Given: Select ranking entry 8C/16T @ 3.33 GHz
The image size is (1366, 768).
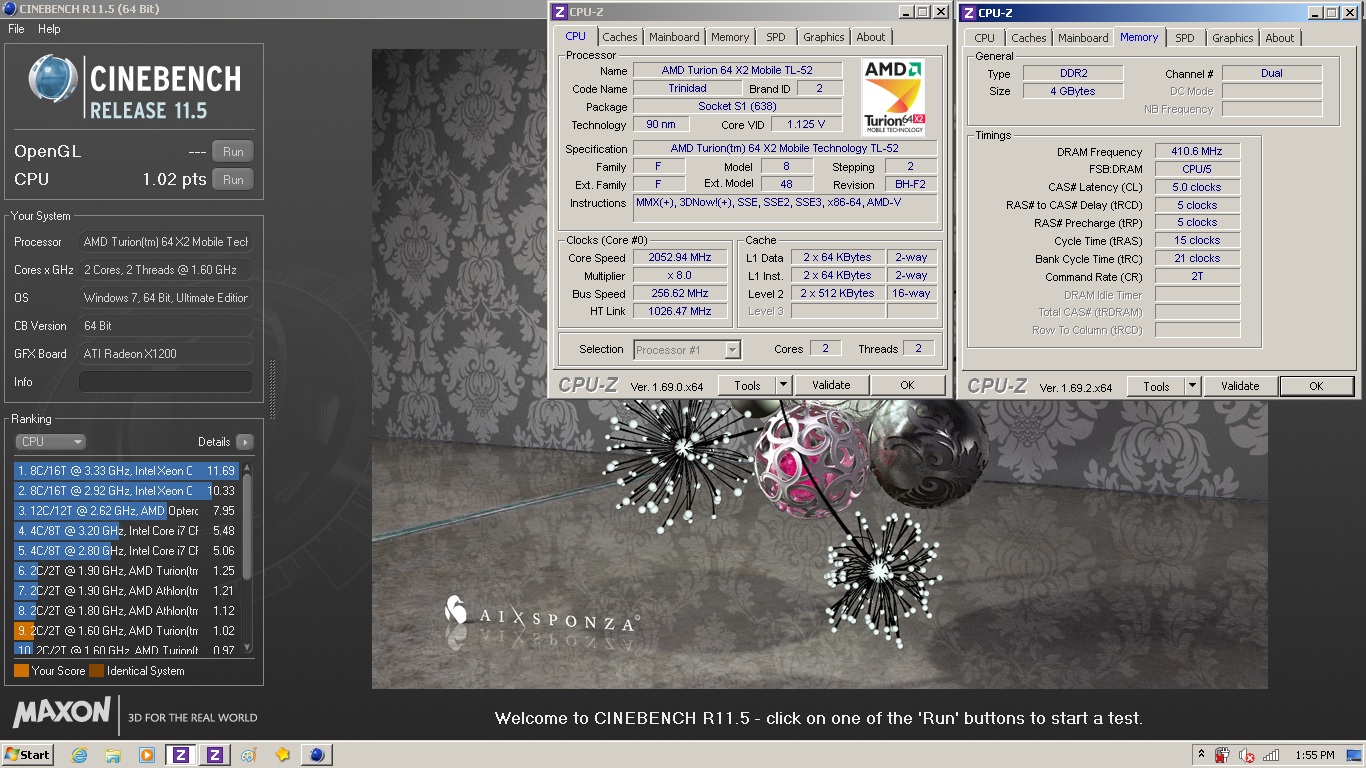Looking at the screenshot, I should coord(126,471).
